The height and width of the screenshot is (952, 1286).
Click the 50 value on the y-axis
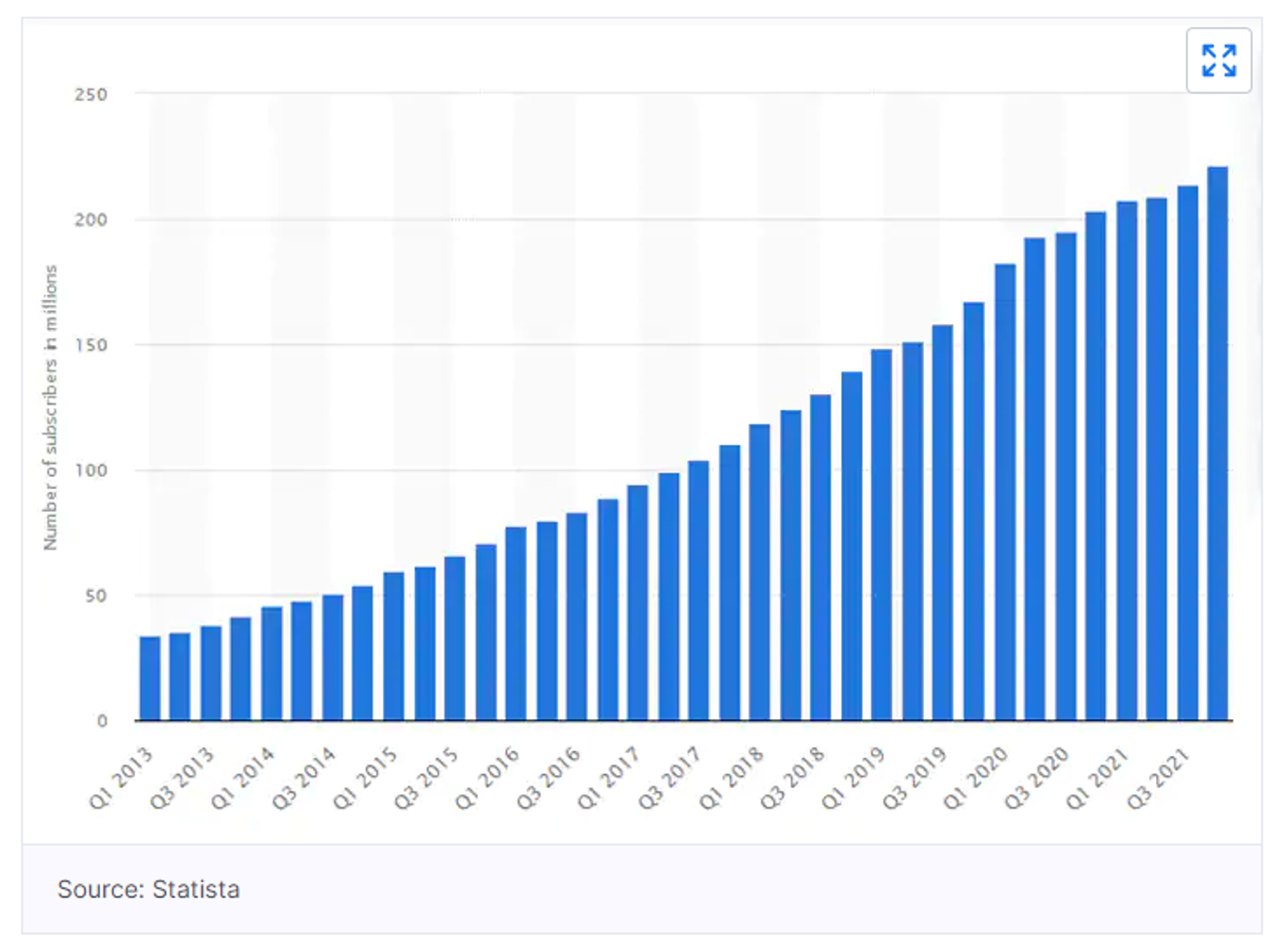coord(94,596)
